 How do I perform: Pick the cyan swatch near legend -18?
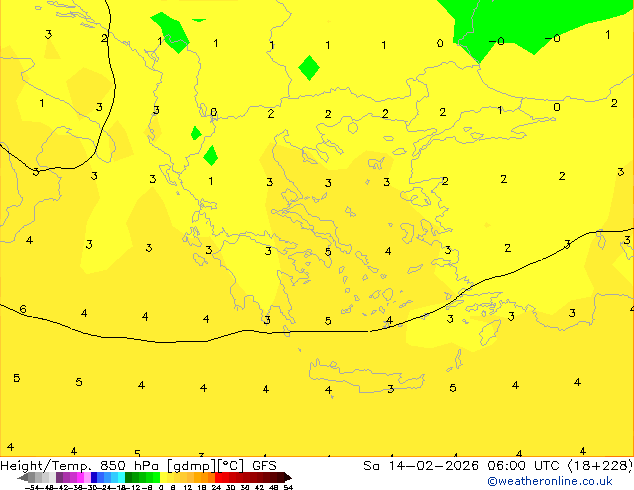[x=121, y=477]
